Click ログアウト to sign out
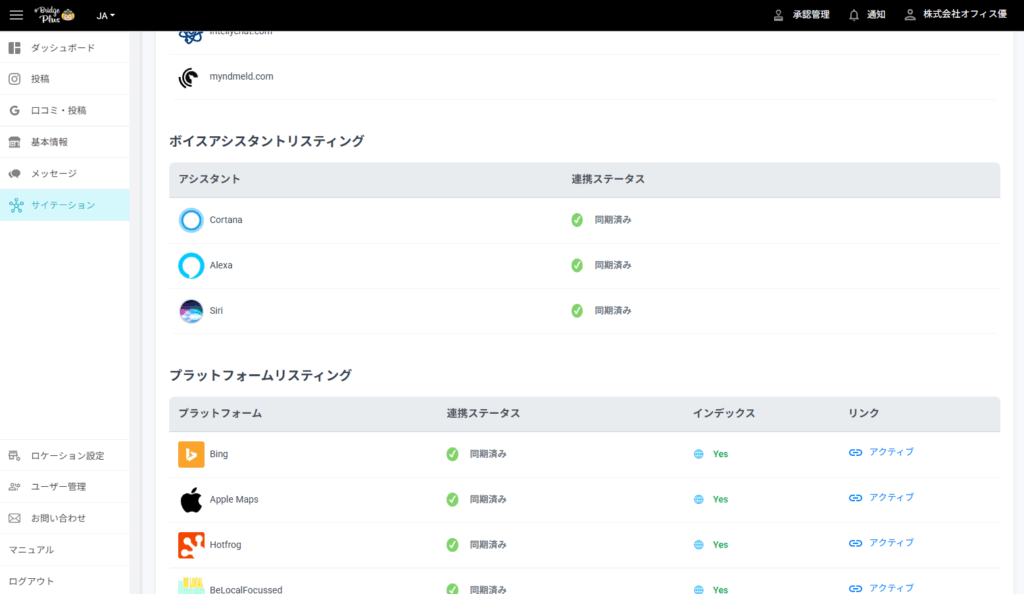The width and height of the screenshot is (1024, 594). [x=31, y=581]
